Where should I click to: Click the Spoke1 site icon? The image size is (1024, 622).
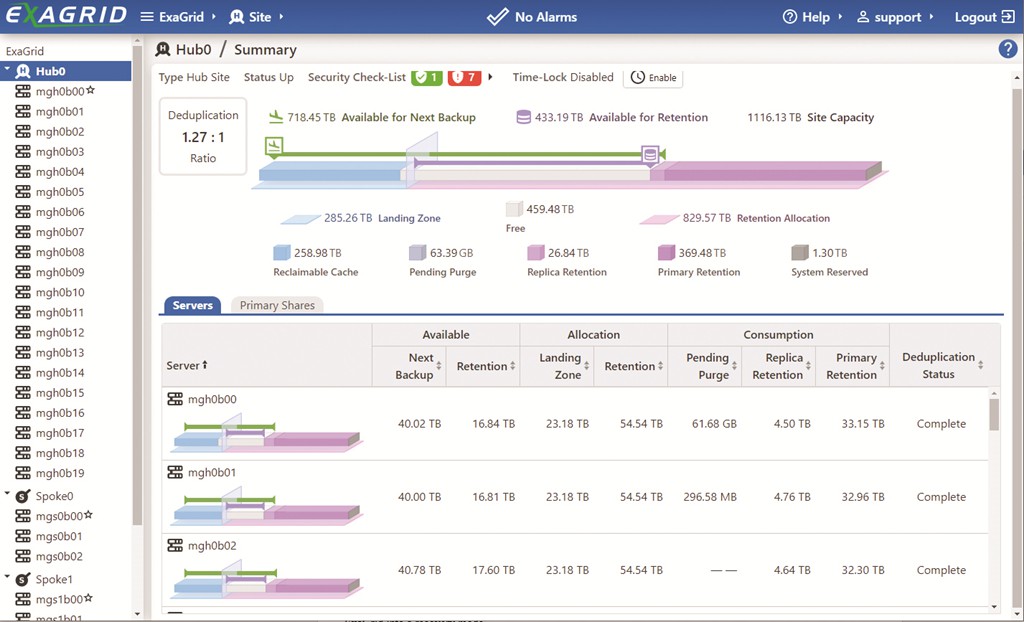click(x=23, y=579)
